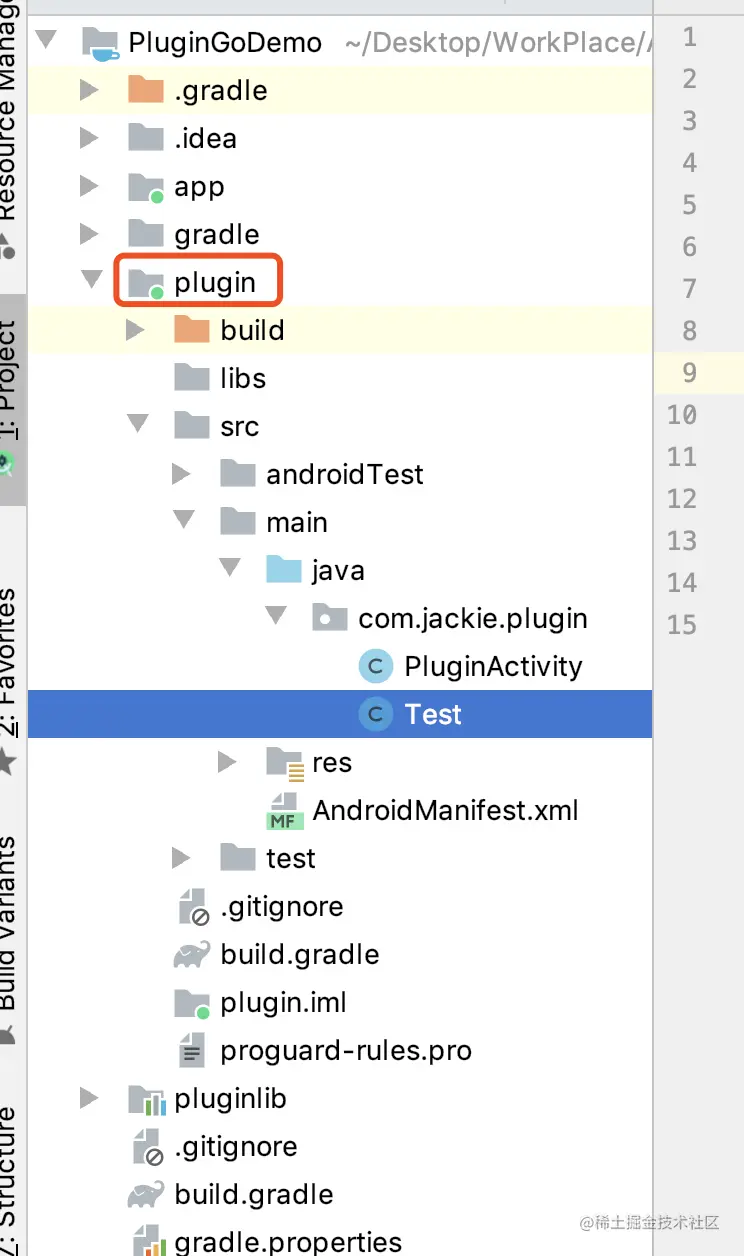
Task: Click the PluginGoDemo project folder icon
Action: tap(100, 43)
